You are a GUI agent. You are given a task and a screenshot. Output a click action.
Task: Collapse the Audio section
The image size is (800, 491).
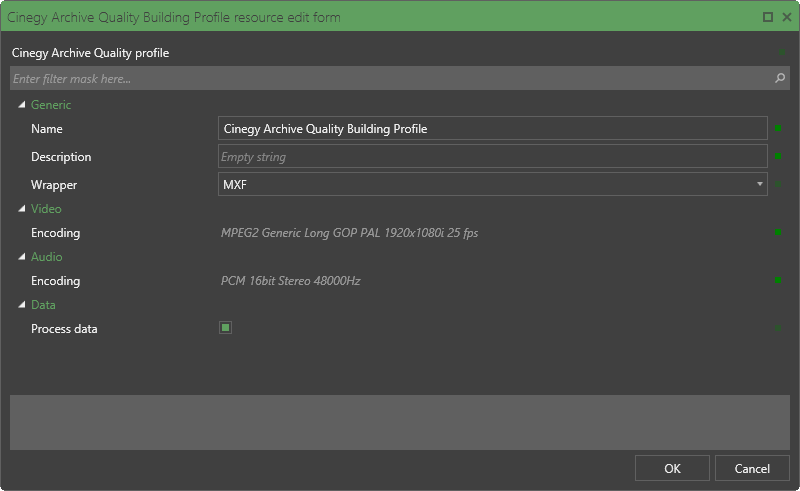[21, 257]
